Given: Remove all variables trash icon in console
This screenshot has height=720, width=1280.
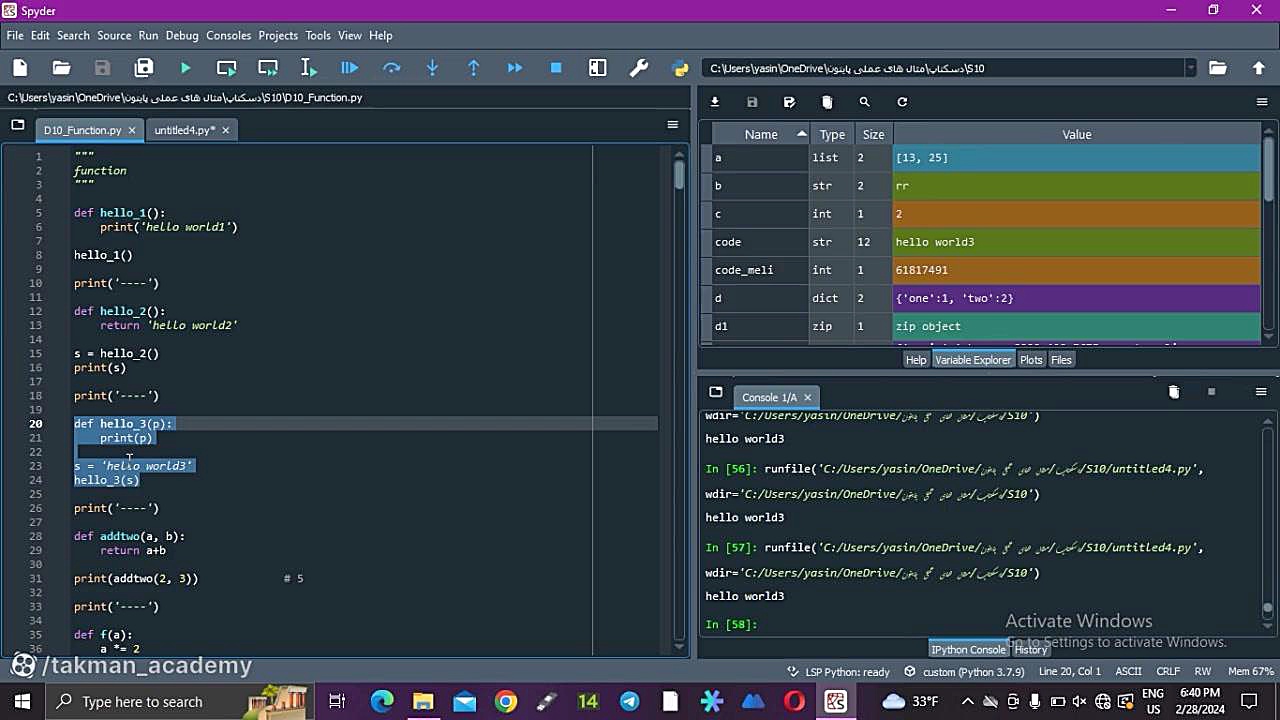Looking at the screenshot, I should click(x=1174, y=392).
